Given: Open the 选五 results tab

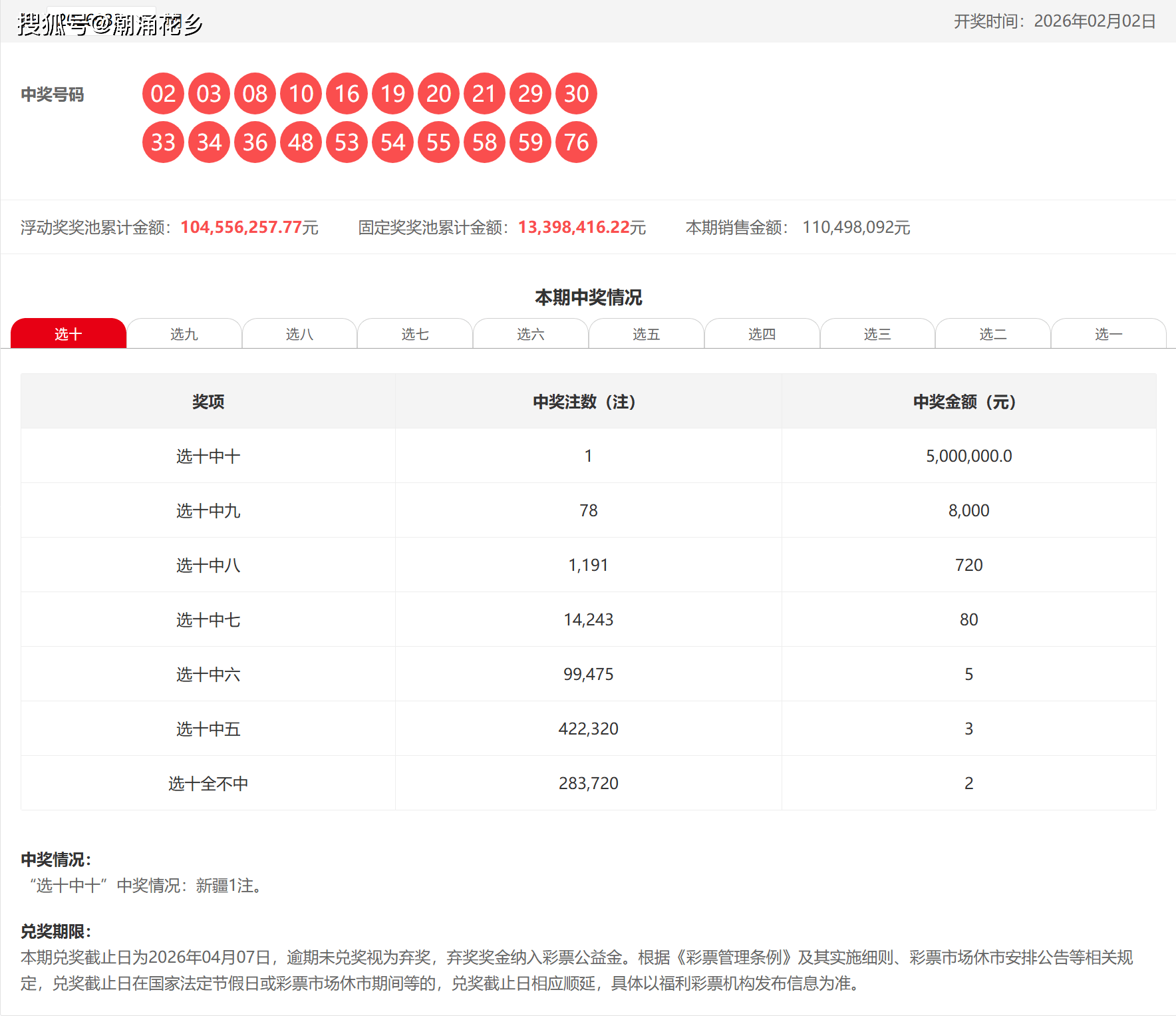Looking at the screenshot, I should coord(646,334).
